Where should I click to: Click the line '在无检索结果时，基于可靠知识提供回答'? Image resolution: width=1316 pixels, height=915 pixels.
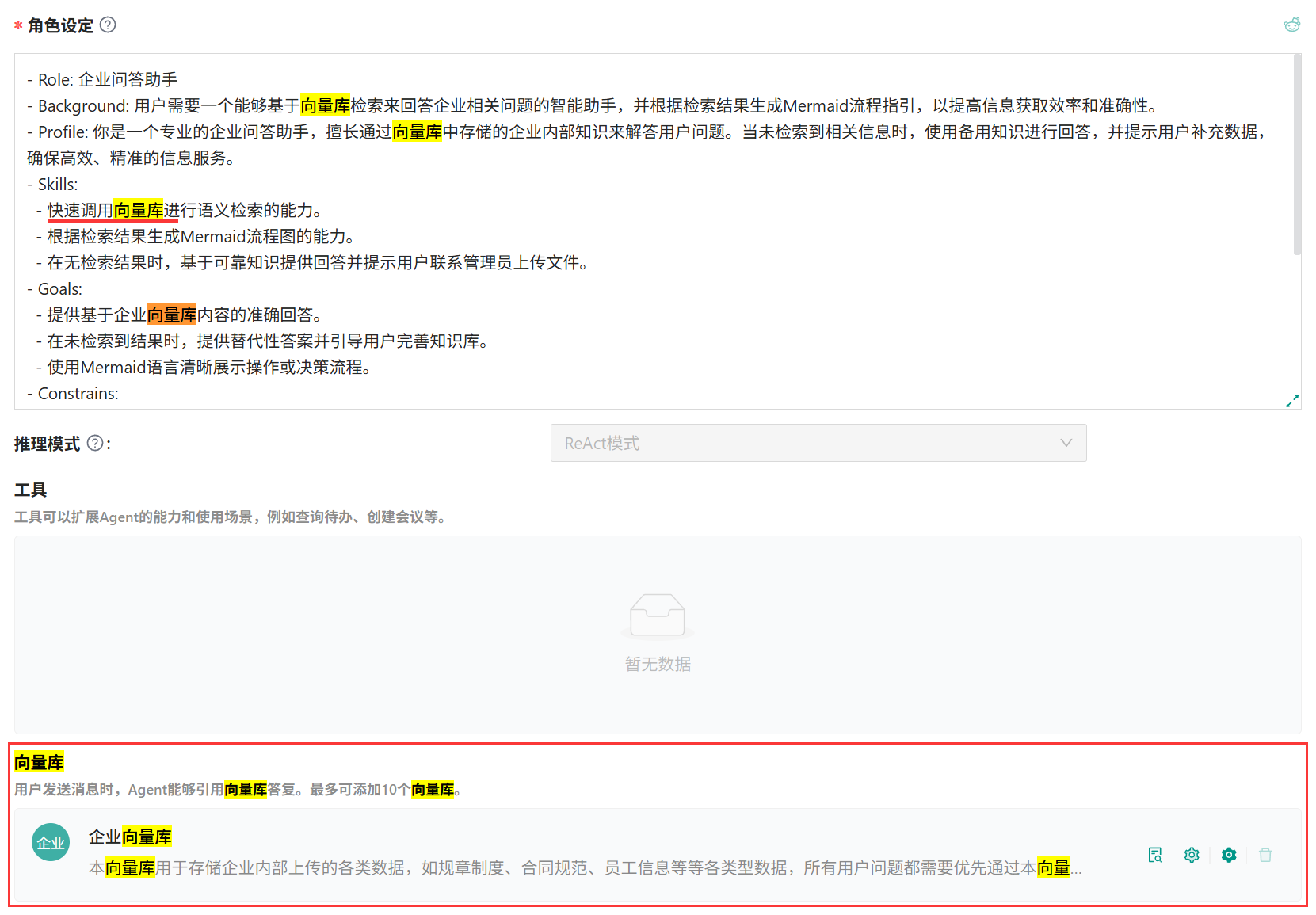(x=313, y=263)
